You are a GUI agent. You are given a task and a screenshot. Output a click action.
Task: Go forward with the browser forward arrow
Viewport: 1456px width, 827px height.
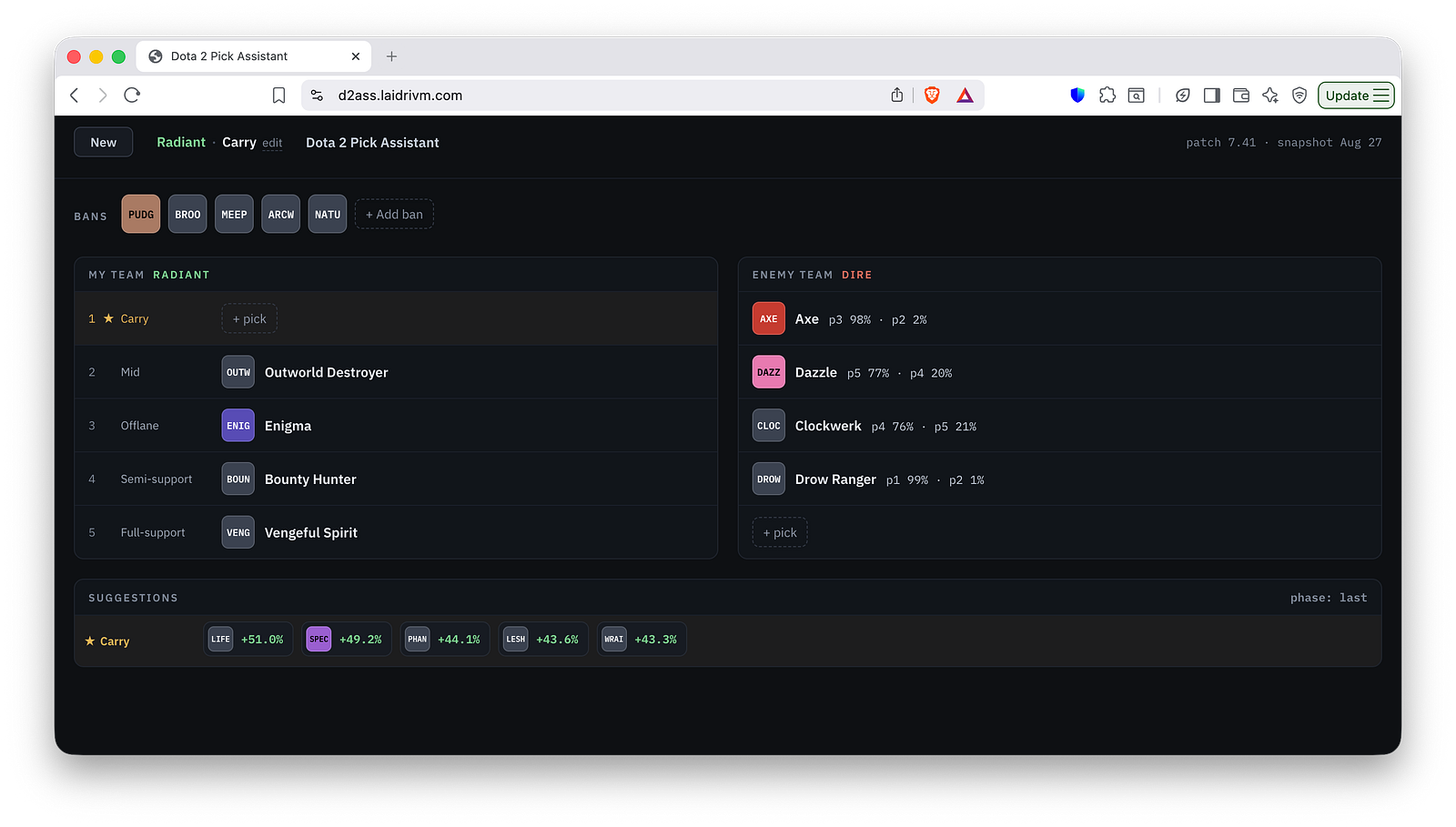click(x=103, y=96)
